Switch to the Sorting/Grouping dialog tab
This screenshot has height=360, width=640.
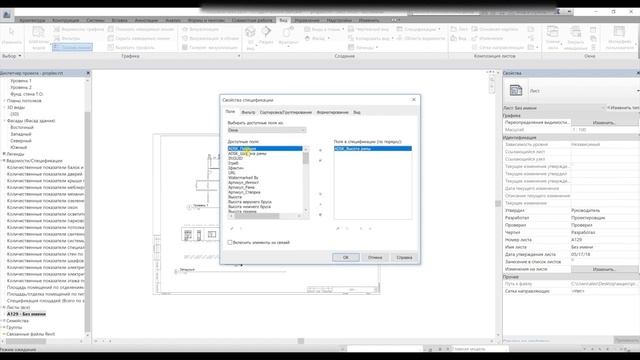point(286,112)
